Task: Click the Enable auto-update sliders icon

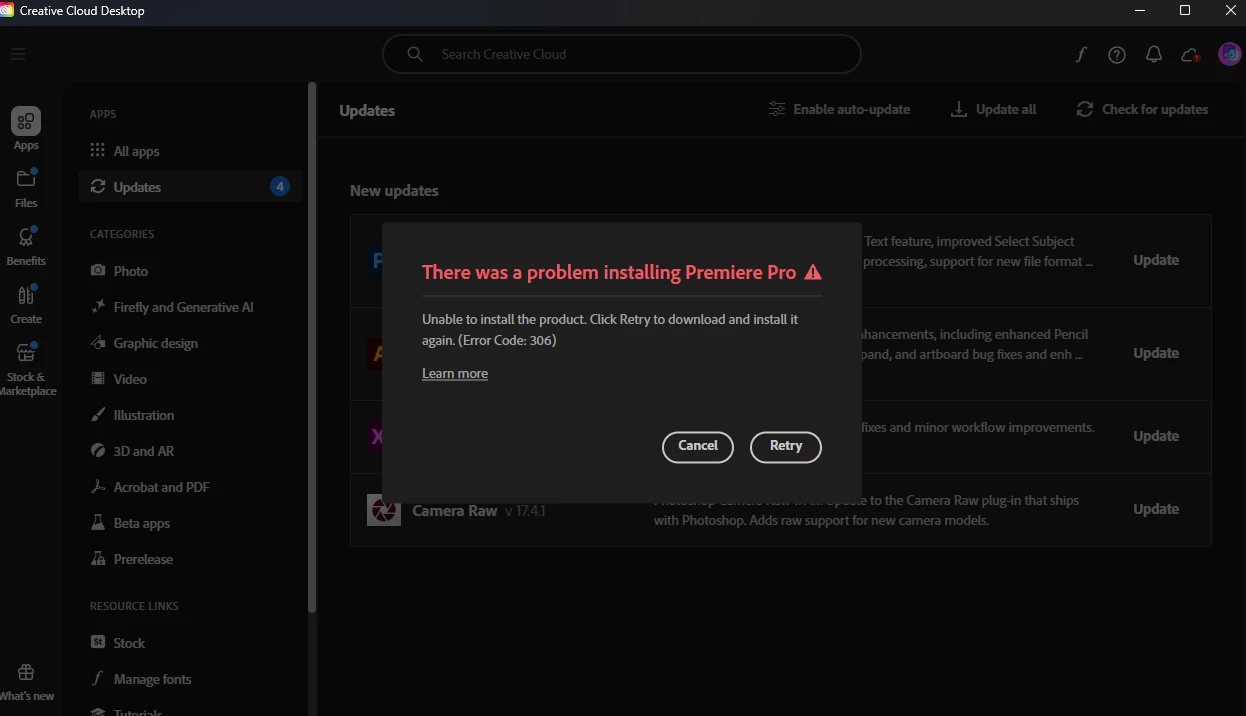Action: click(777, 109)
